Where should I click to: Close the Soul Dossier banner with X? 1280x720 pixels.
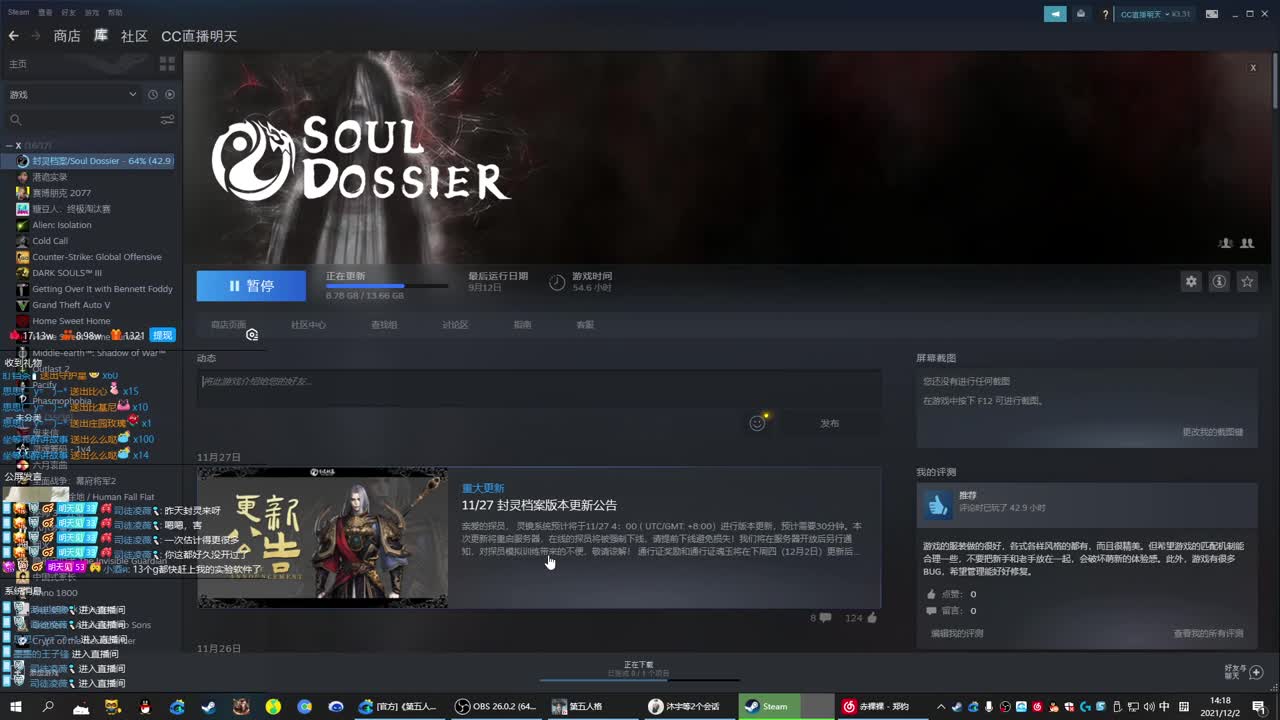pos(1253,68)
